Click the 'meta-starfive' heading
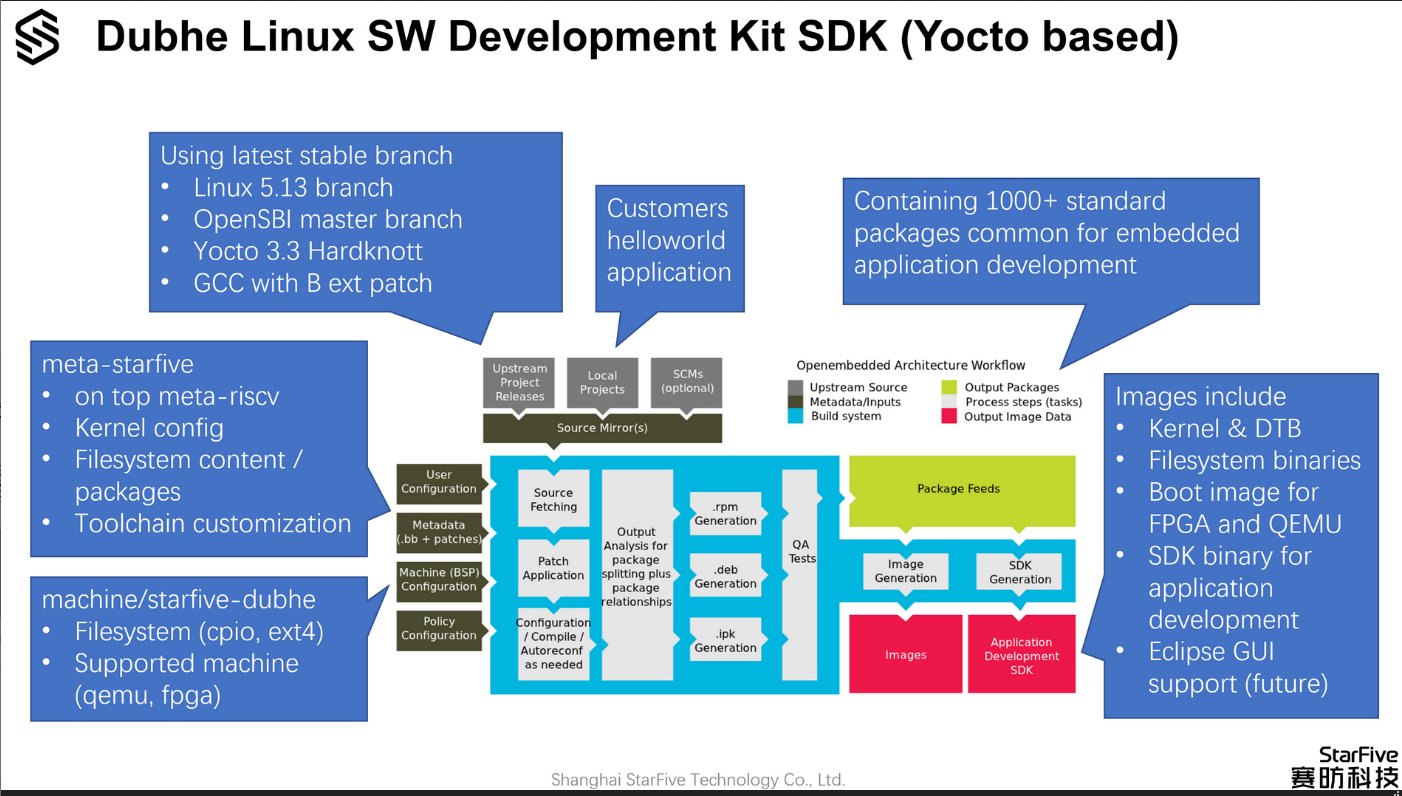Image resolution: width=1402 pixels, height=796 pixels. pyautogui.click(x=118, y=364)
